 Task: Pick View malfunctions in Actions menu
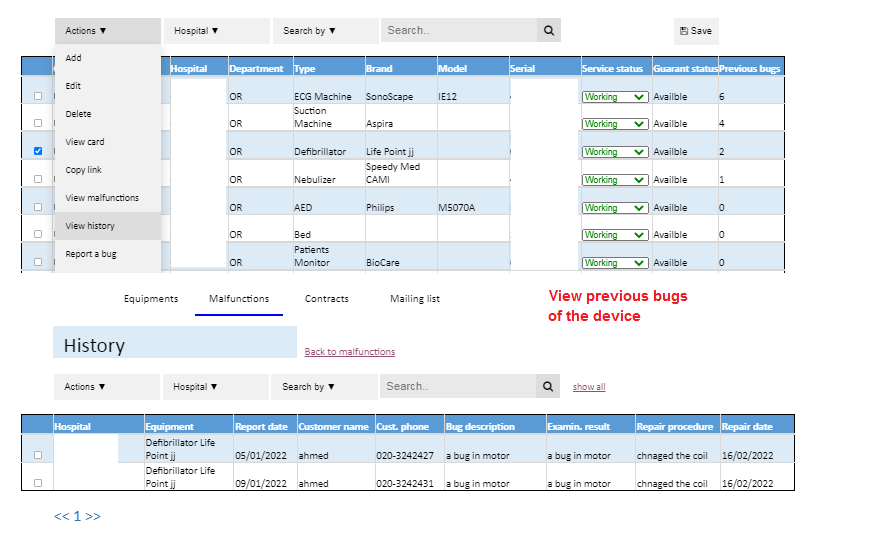102,198
